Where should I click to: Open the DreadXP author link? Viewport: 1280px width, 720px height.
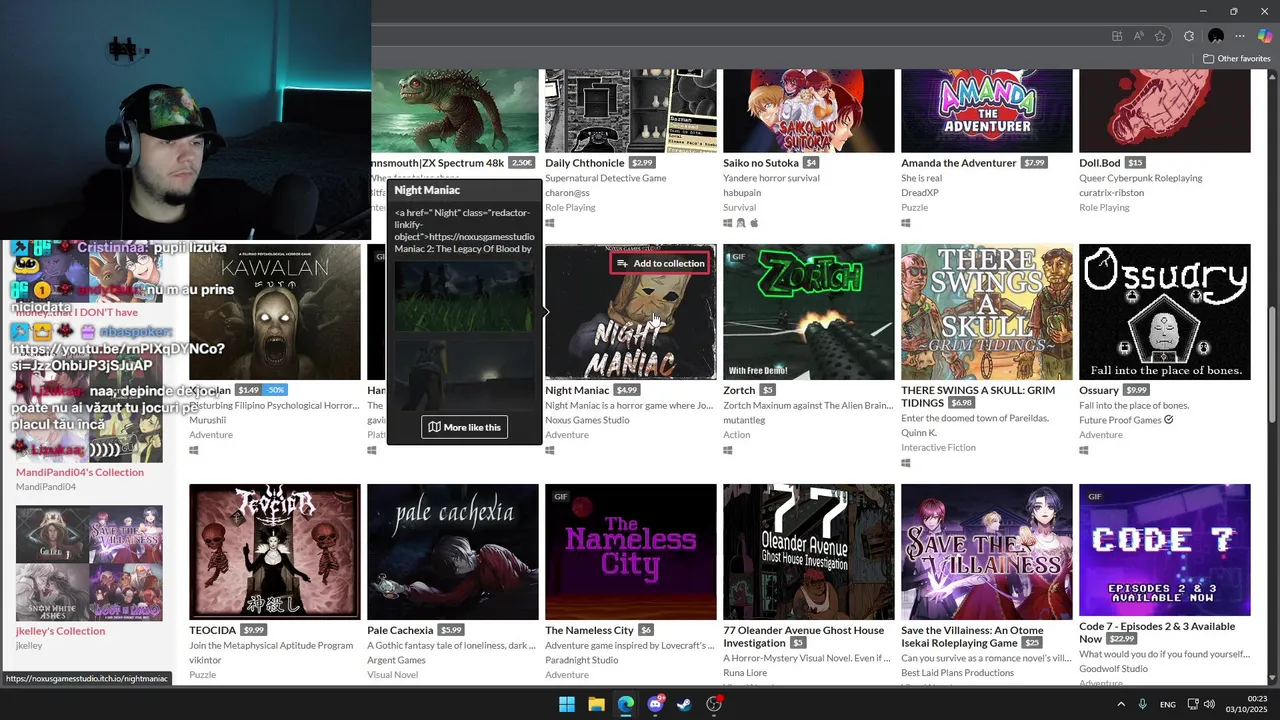tap(920, 193)
